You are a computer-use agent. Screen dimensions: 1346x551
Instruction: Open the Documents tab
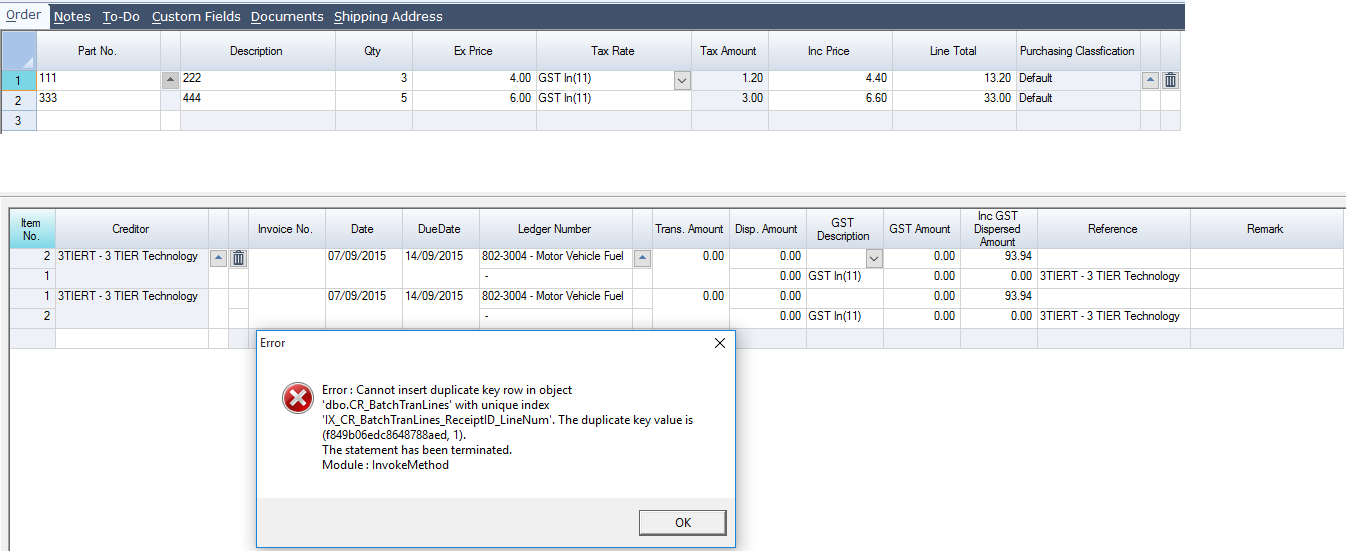(x=287, y=16)
